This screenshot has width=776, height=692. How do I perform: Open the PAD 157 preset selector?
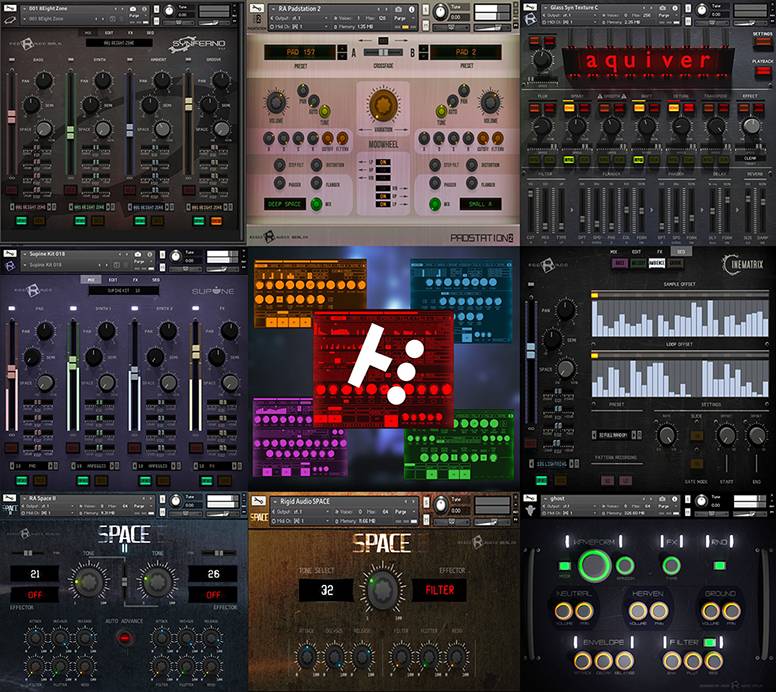pos(299,51)
